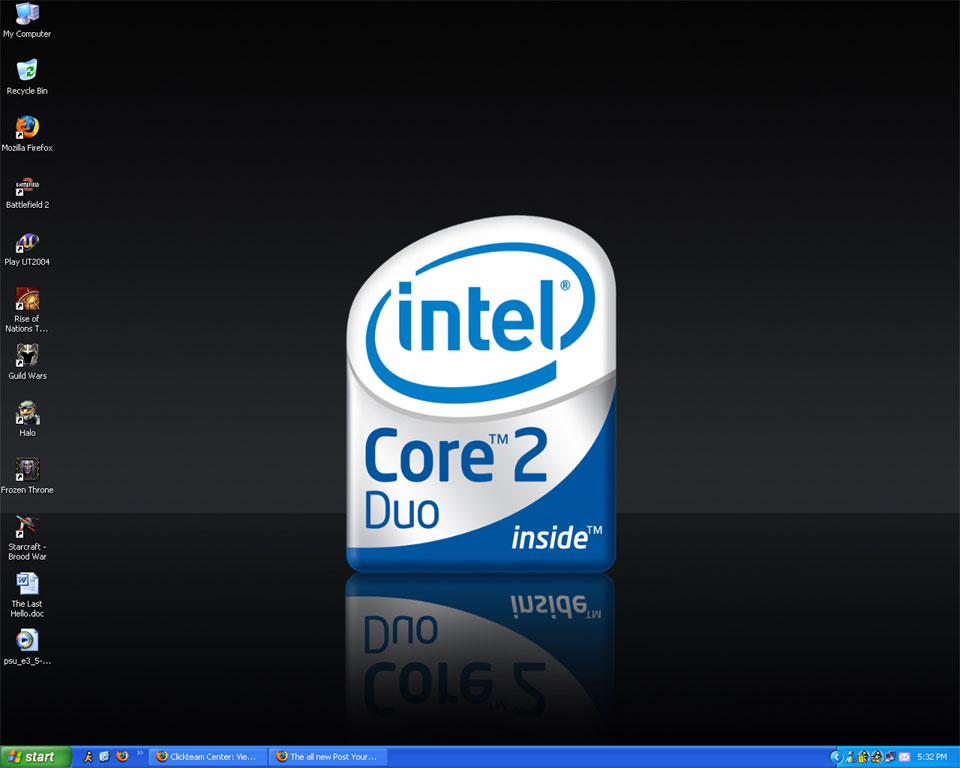Select the Starcraft - Brood War shortcut
Screen dimensions: 960x768
click(27, 538)
